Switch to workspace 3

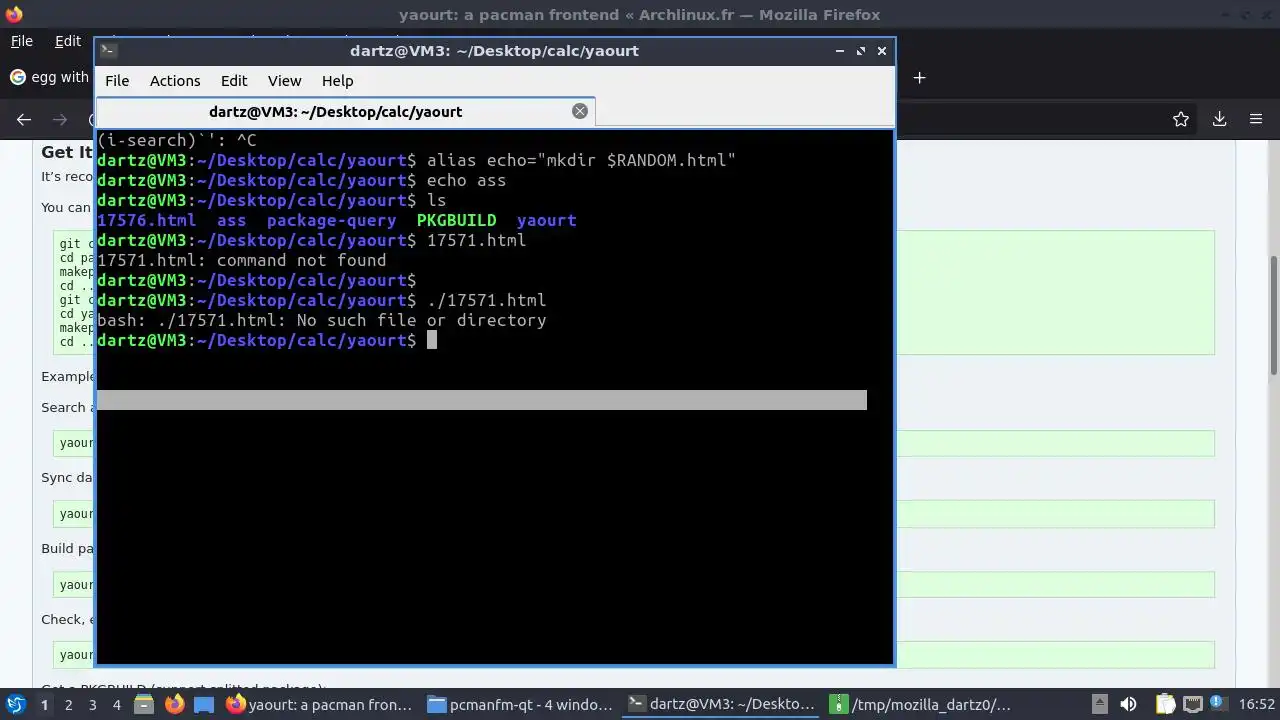(92, 704)
